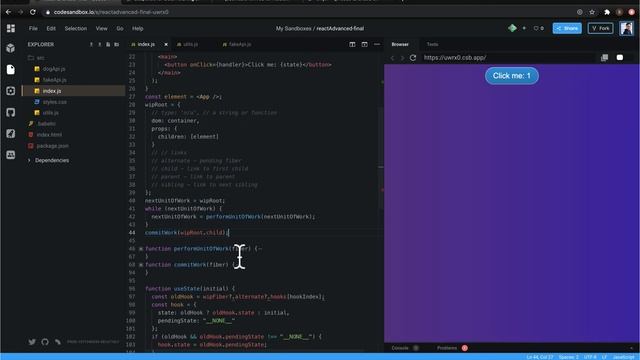Click the 'Click me: 1' button in preview
The width and height of the screenshot is (640, 360).
click(x=512, y=76)
